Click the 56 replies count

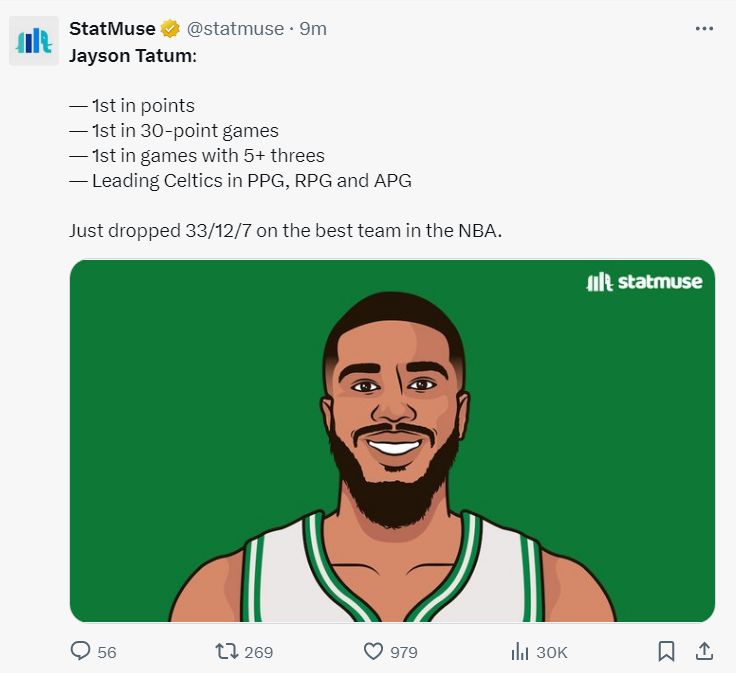click(107, 652)
